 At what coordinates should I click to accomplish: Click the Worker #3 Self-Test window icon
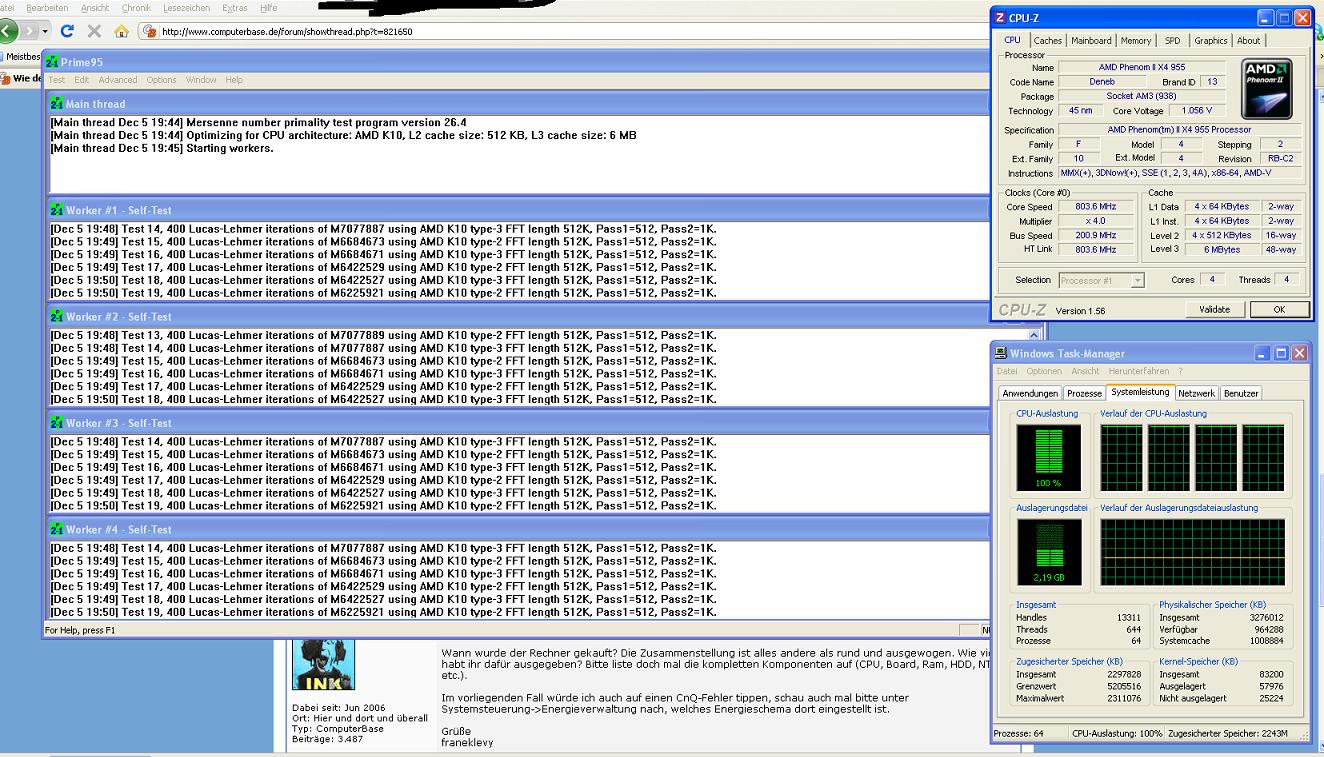(x=57, y=423)
